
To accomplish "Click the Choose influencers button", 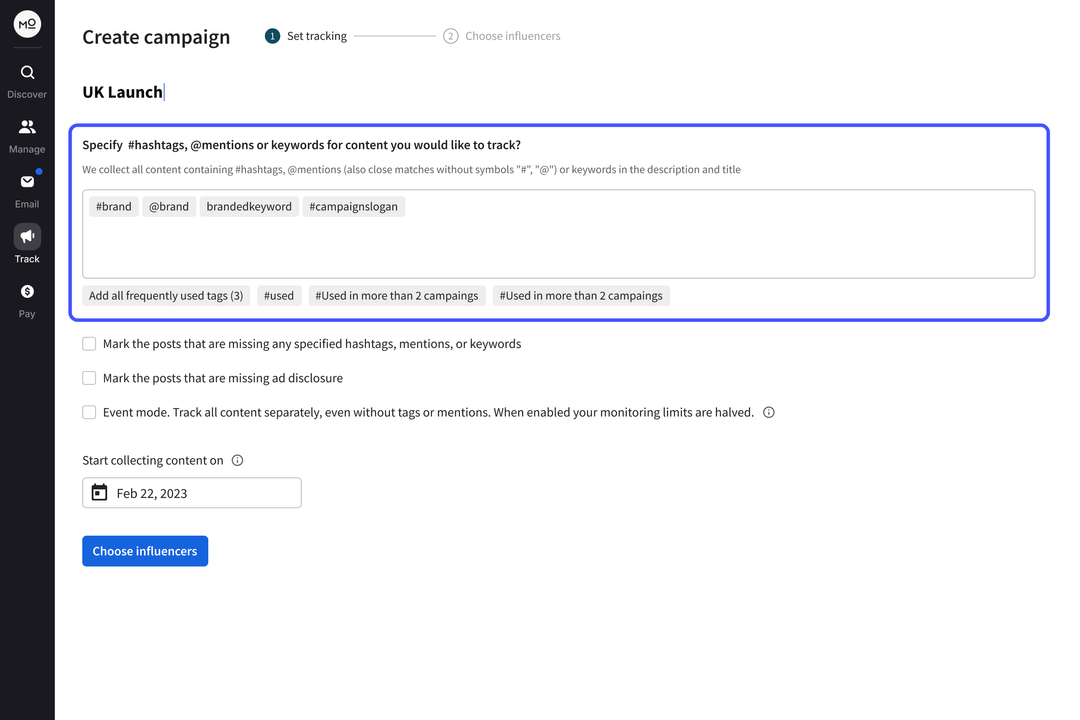I will coord(145,550).
